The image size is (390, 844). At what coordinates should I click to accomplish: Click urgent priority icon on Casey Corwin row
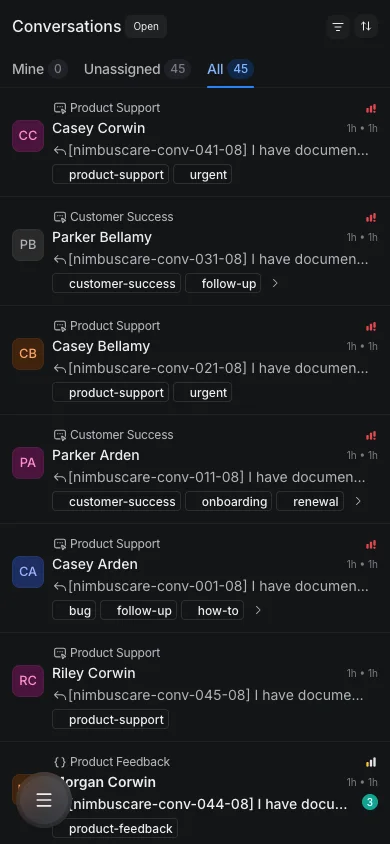click(371, 109)
